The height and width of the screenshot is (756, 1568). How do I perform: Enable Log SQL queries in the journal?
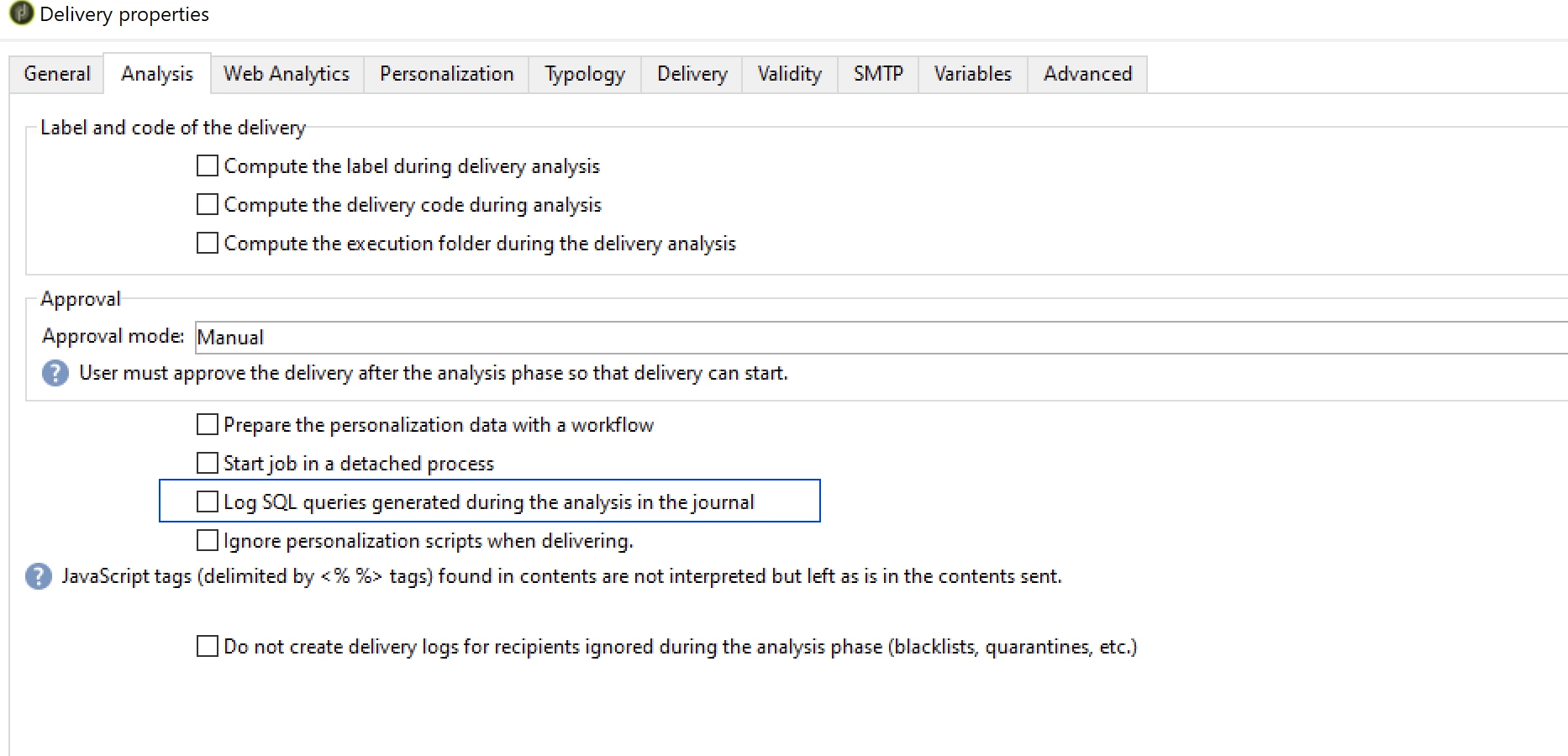[x=208, y=502]
